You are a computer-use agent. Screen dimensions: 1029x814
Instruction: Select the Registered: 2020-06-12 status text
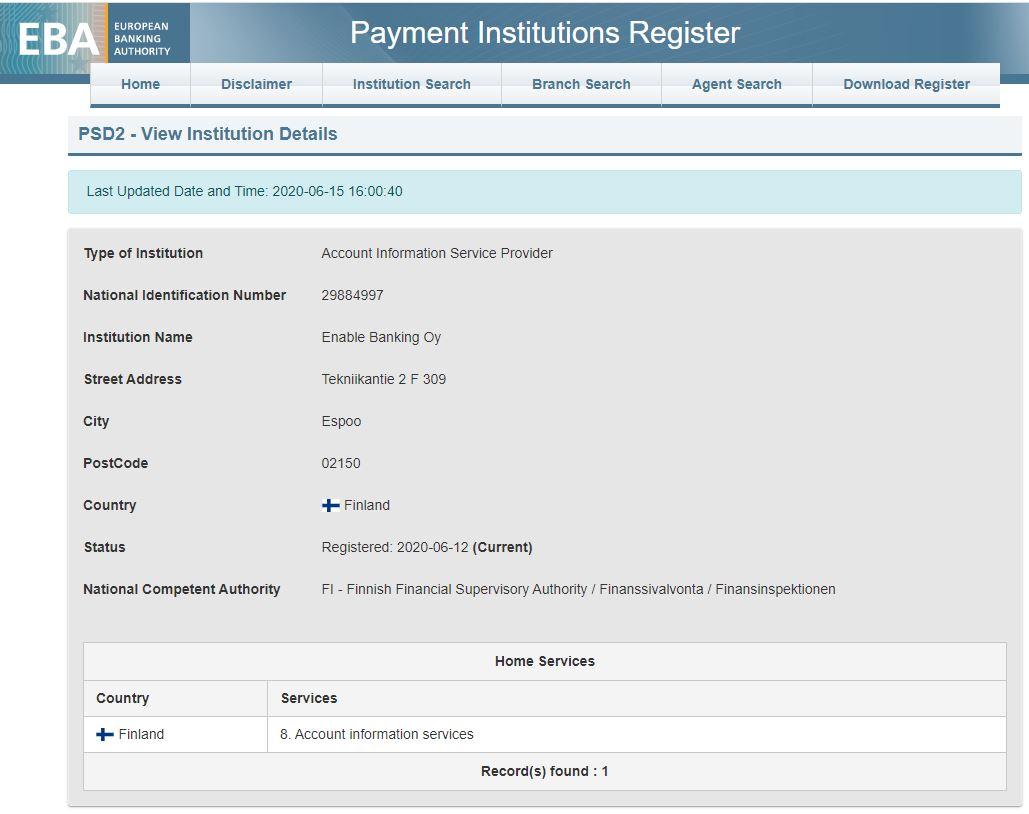click(395, 547)
